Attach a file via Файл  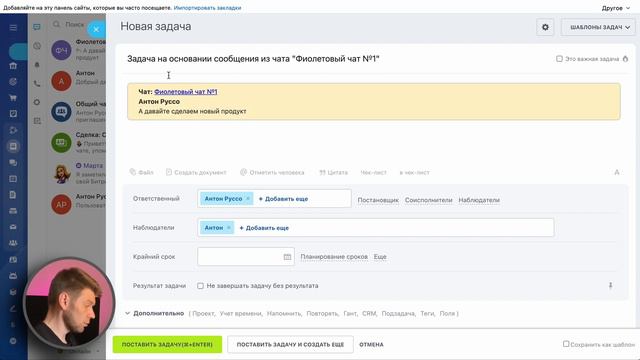coord(142,172)
